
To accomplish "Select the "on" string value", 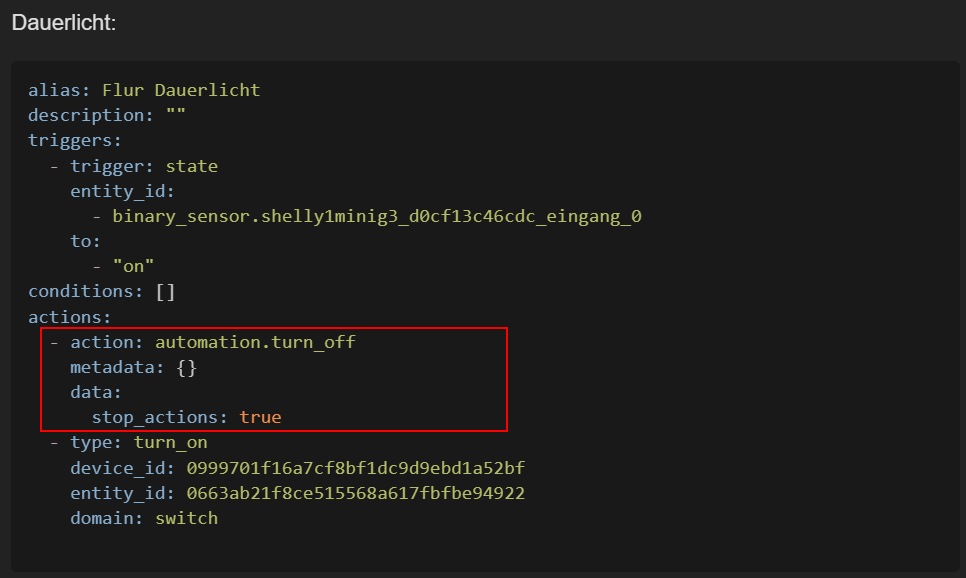I will click(x=133, y=267).
